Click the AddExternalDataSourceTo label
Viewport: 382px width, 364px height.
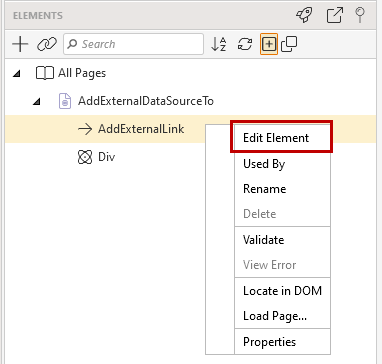146,101
